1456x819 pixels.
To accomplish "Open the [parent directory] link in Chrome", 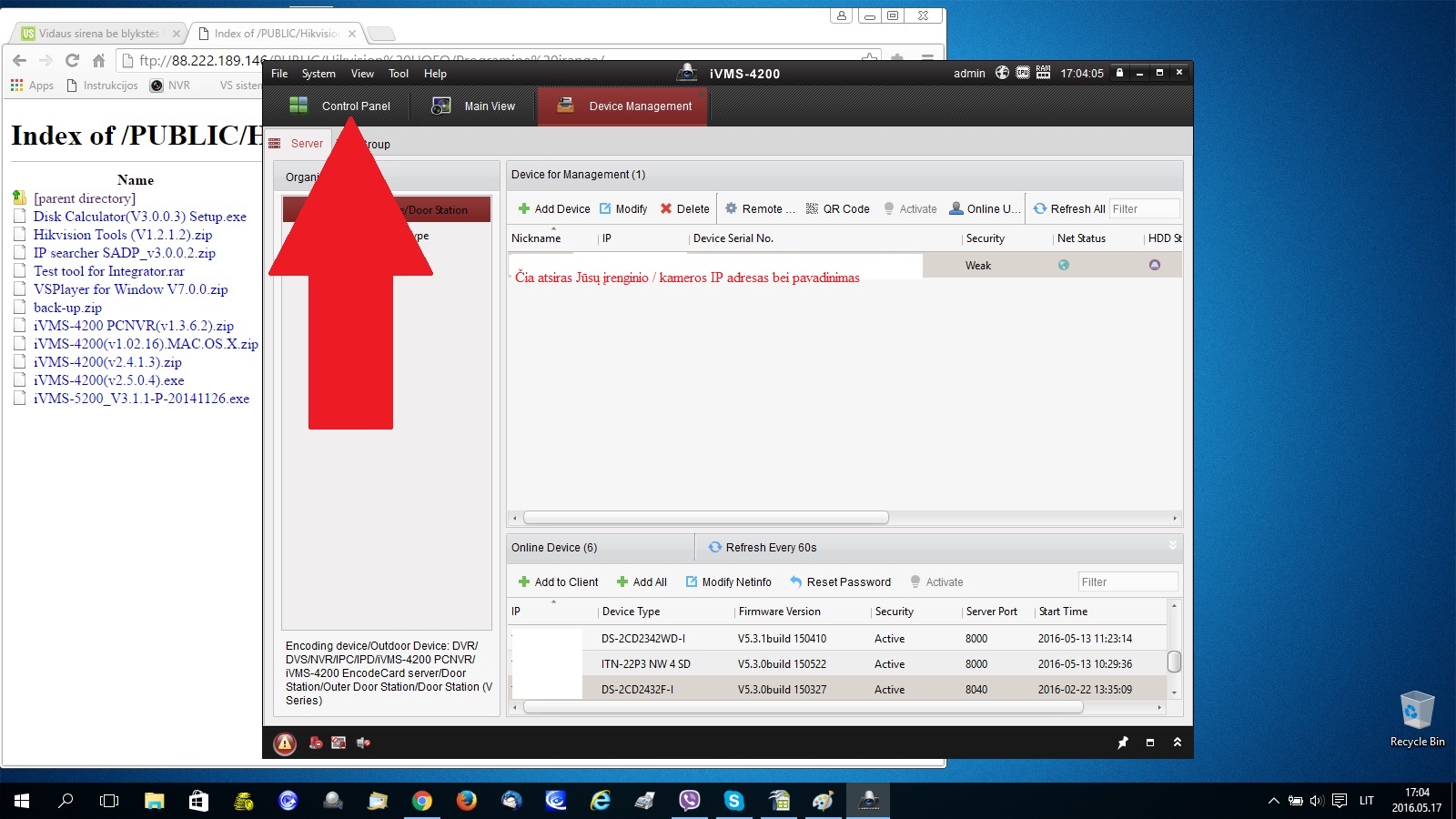I will [x=85, y=198].
